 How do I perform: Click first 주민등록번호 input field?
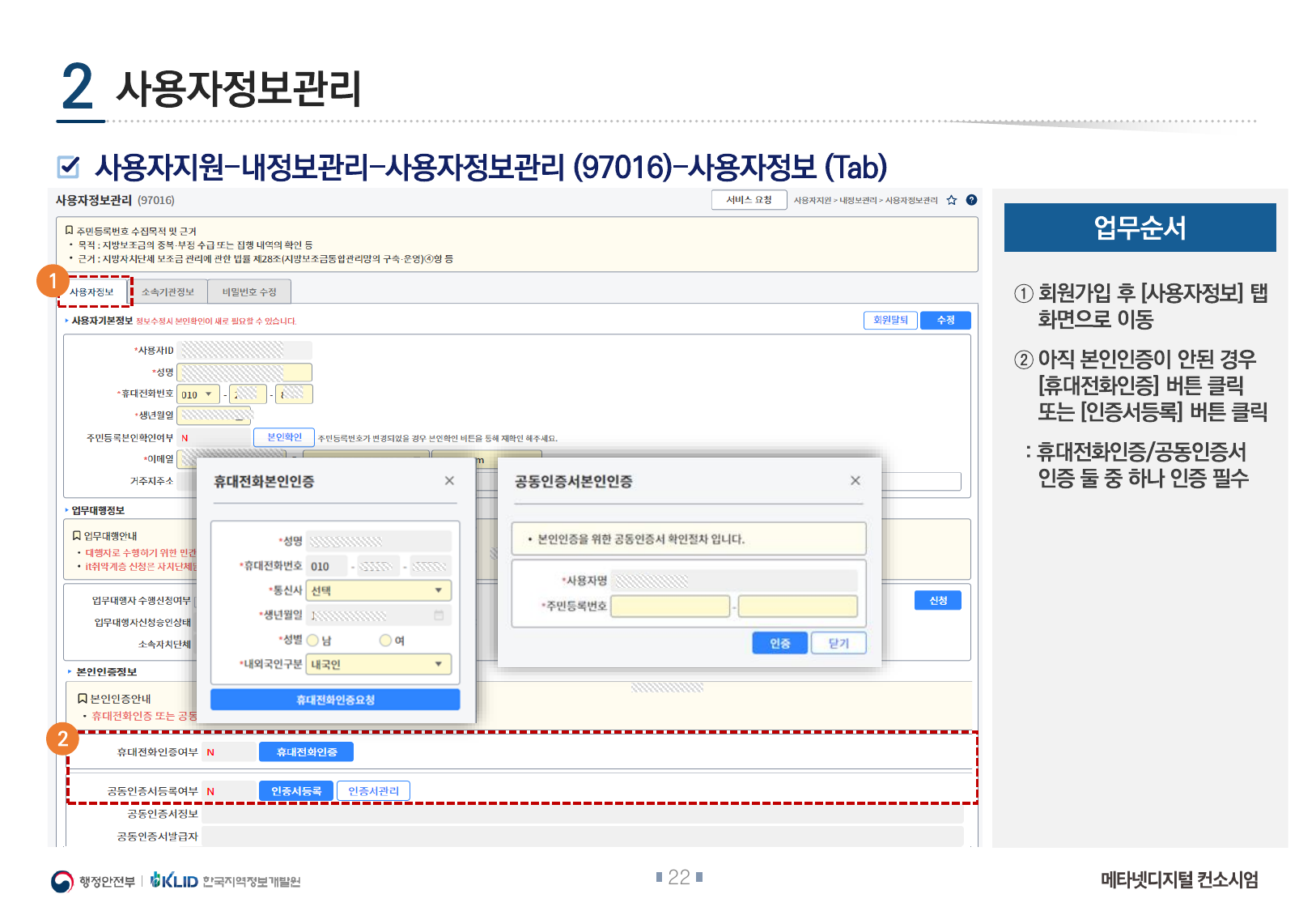670,607
